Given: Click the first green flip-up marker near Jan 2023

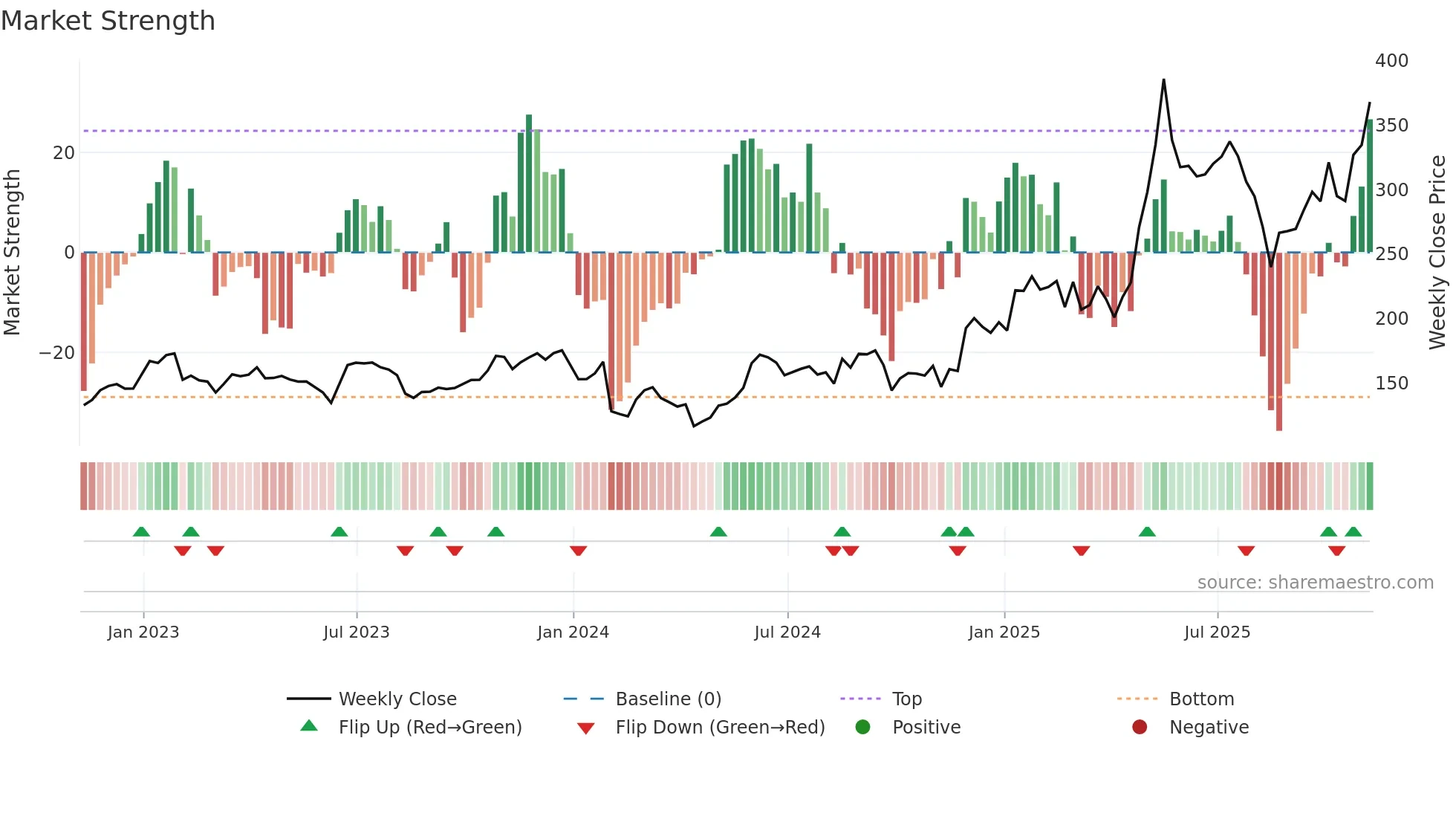Looking at the screenshot, I should pos(141,531).
